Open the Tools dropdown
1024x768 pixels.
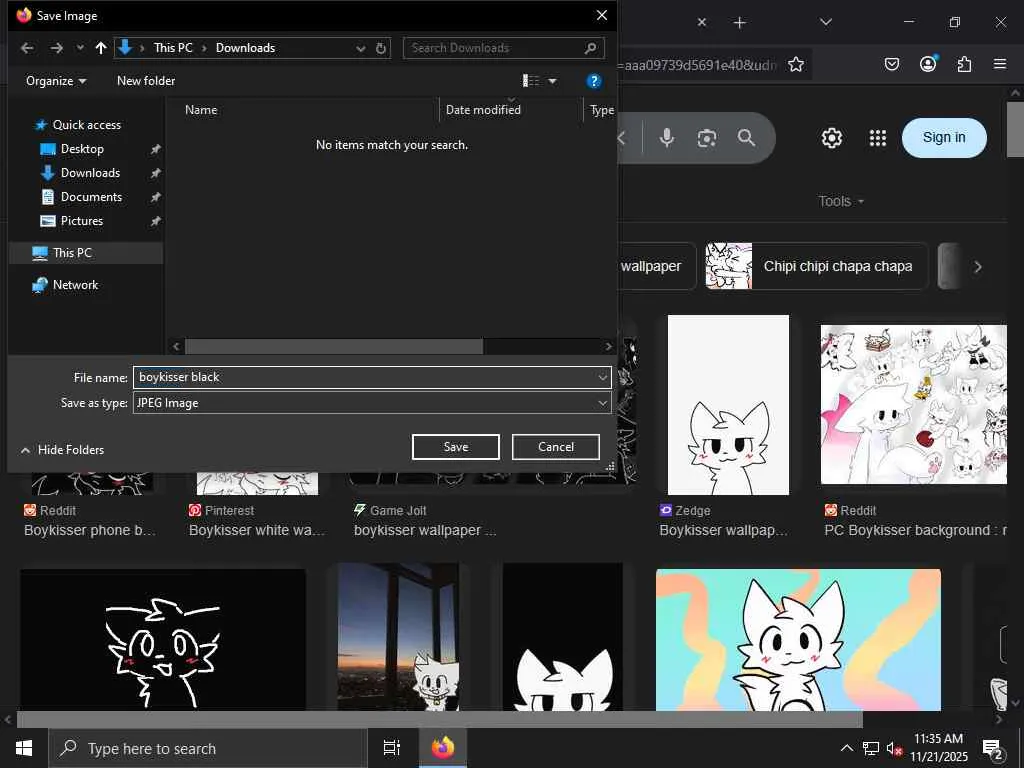pos(841,201)
